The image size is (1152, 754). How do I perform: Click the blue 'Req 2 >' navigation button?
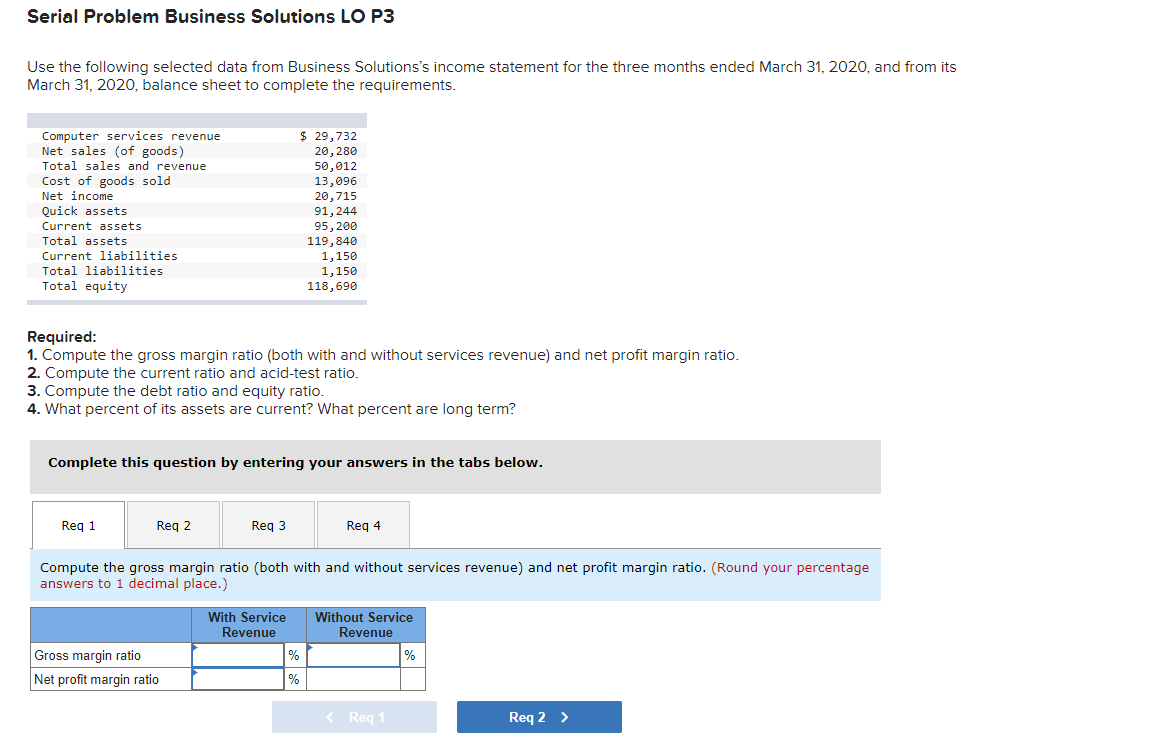coord(539,716)
